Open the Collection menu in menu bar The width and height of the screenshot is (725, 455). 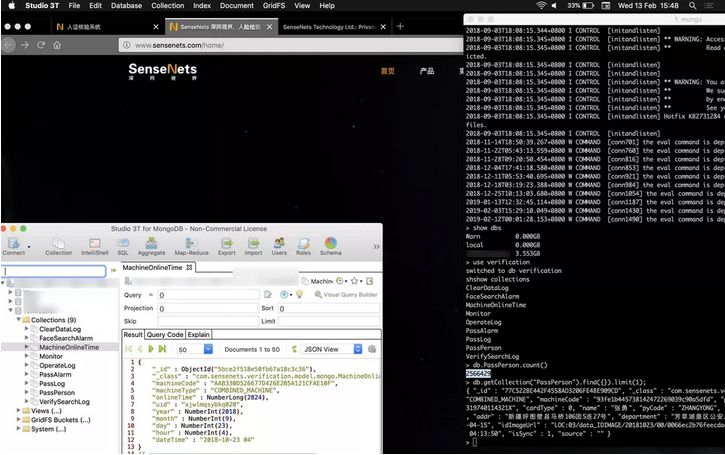167,6
